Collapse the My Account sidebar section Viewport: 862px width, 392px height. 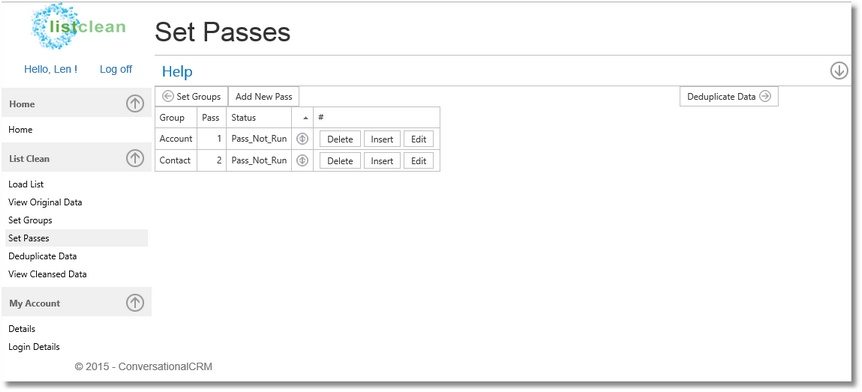click(135, 303)
